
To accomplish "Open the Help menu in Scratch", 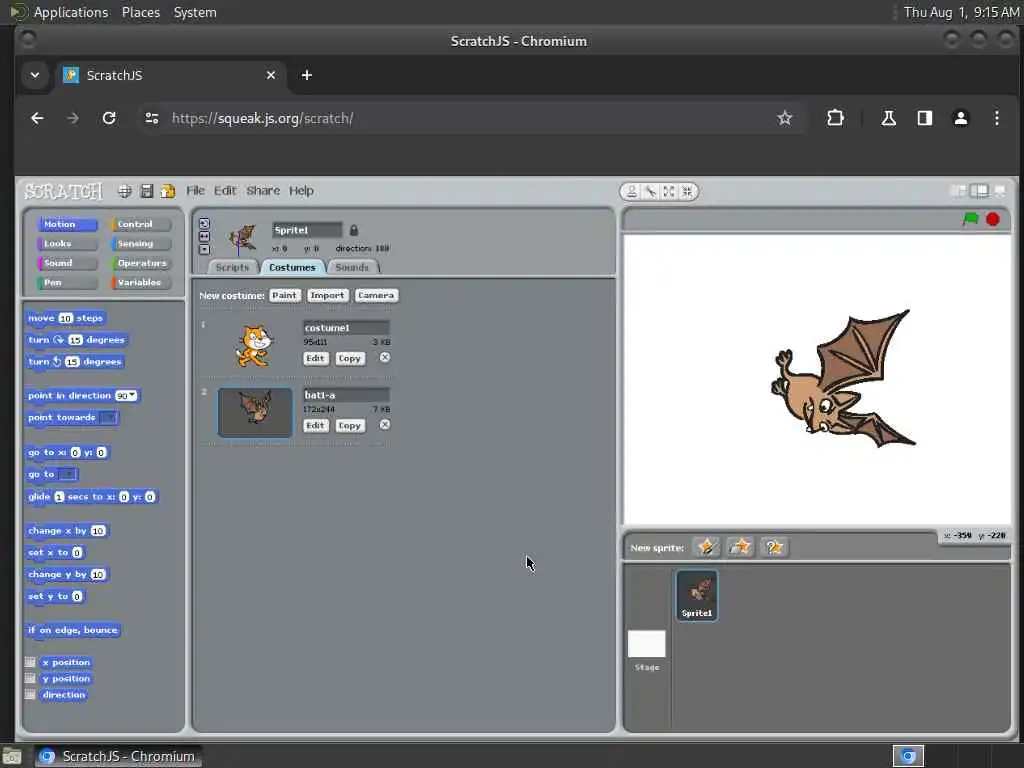I will pos(301,191).
